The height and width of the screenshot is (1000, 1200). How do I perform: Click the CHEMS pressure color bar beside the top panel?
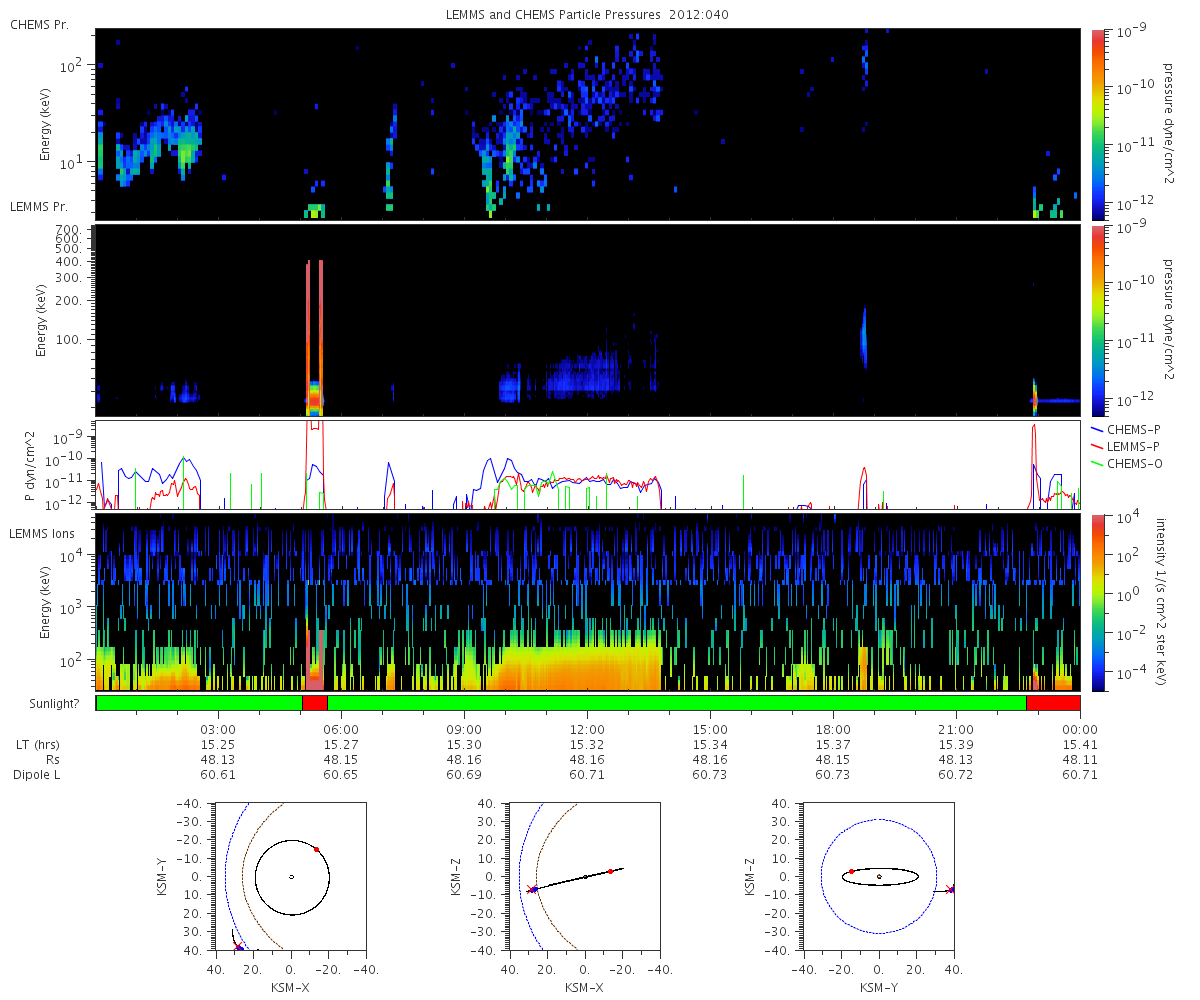click(1098, 124)
